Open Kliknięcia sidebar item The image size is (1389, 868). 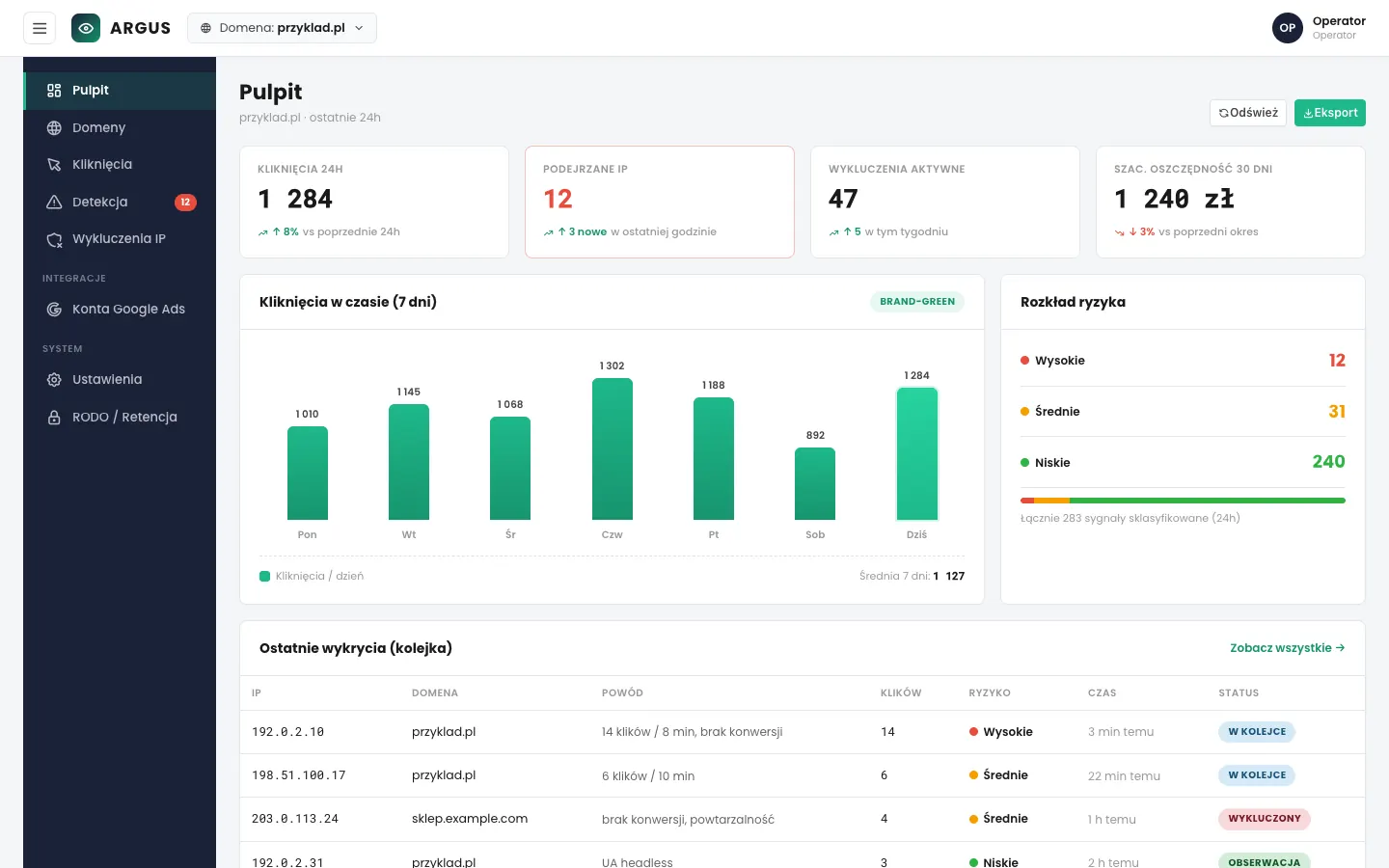[120, 165]
